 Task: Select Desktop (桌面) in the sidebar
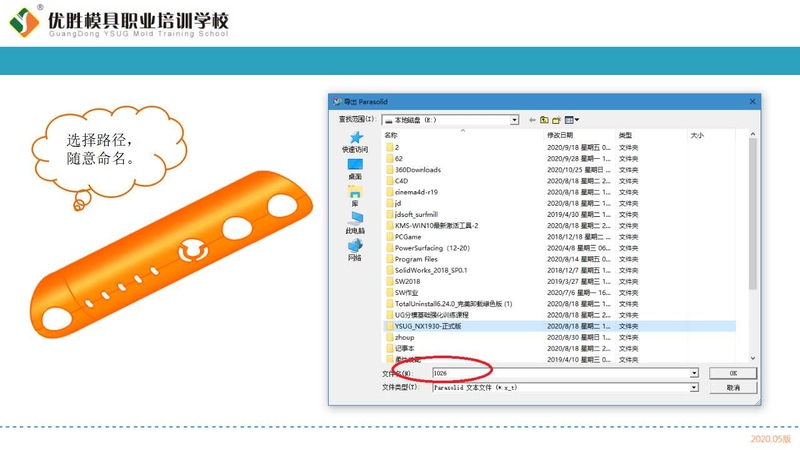355,169
